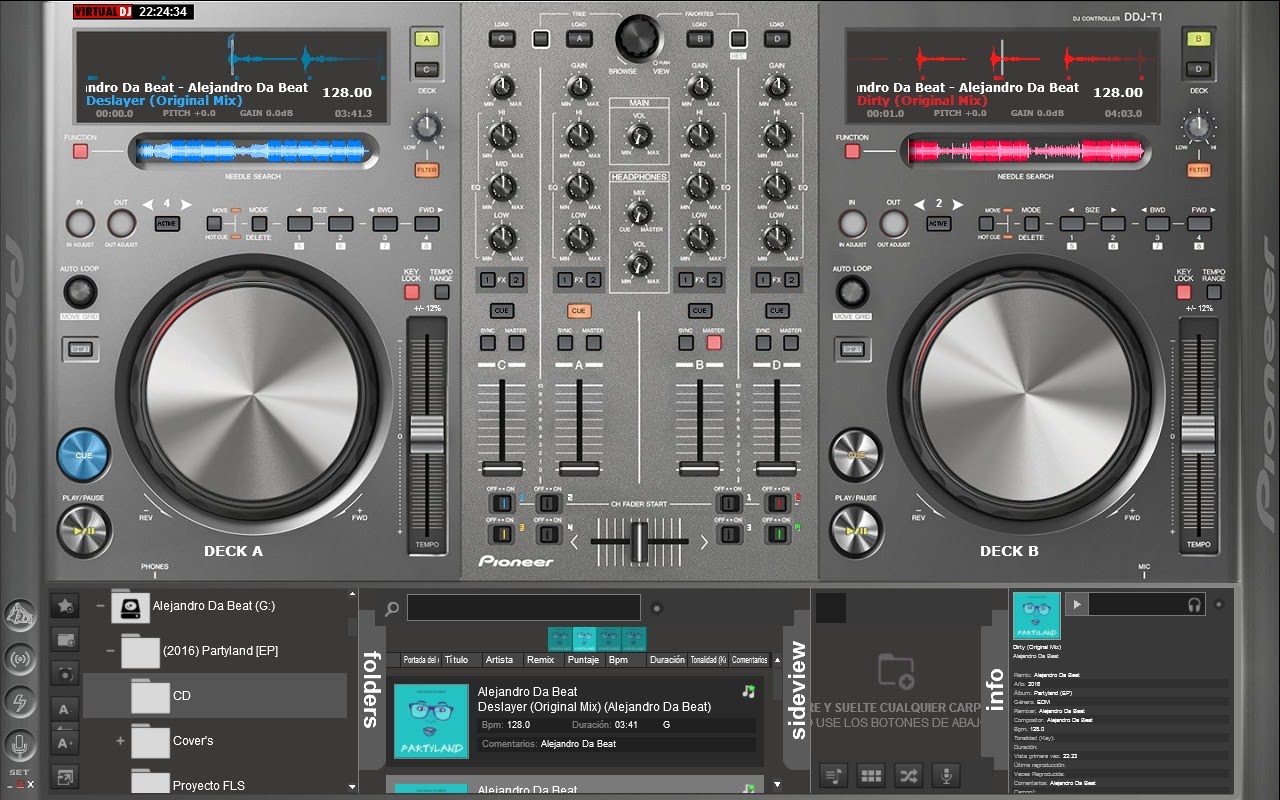Open the info tab

[995, 690]
